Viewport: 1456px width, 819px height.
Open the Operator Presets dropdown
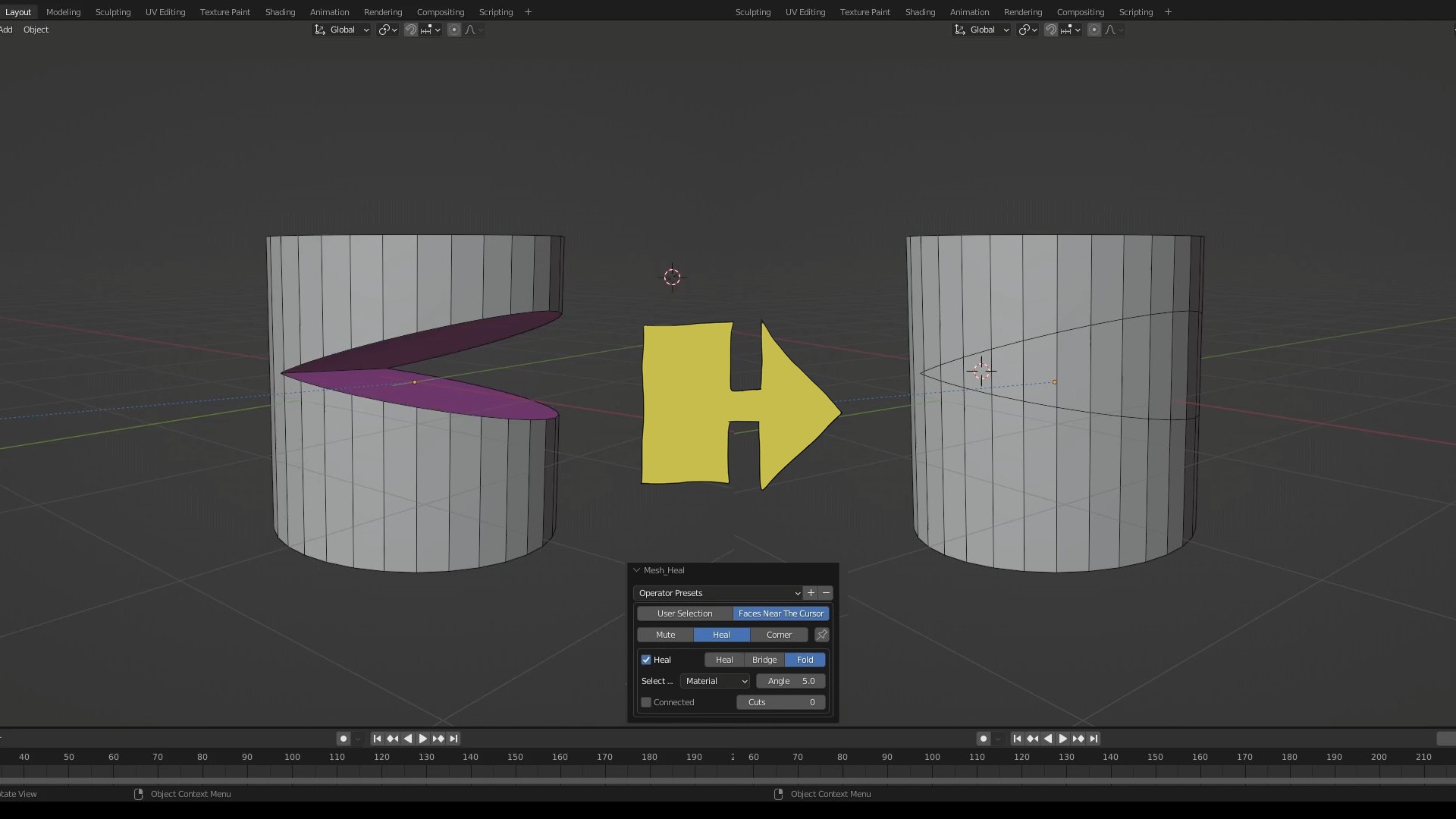[x=717, y=593]
